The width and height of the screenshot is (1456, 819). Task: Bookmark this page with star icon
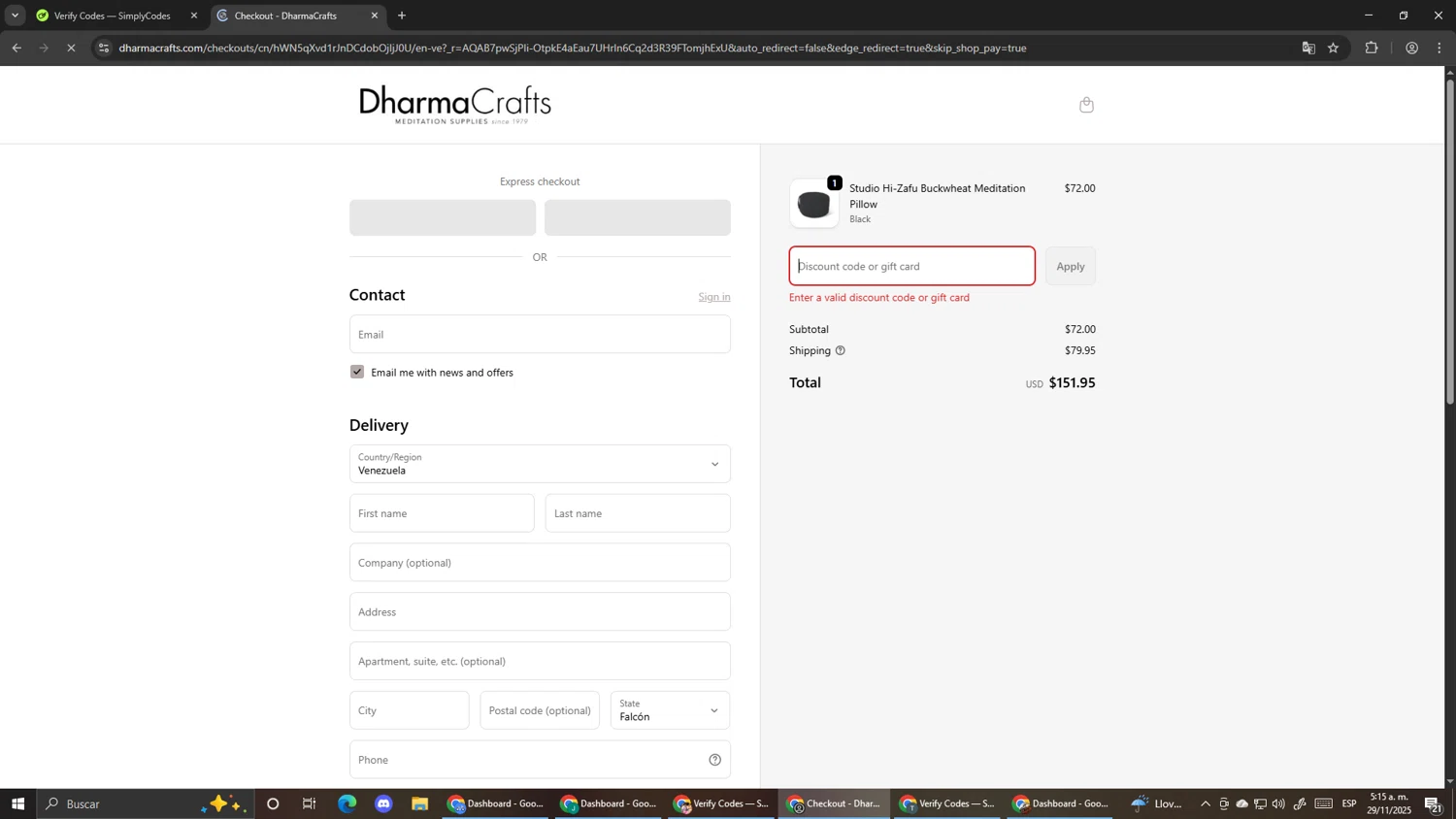coord(1334,48)
